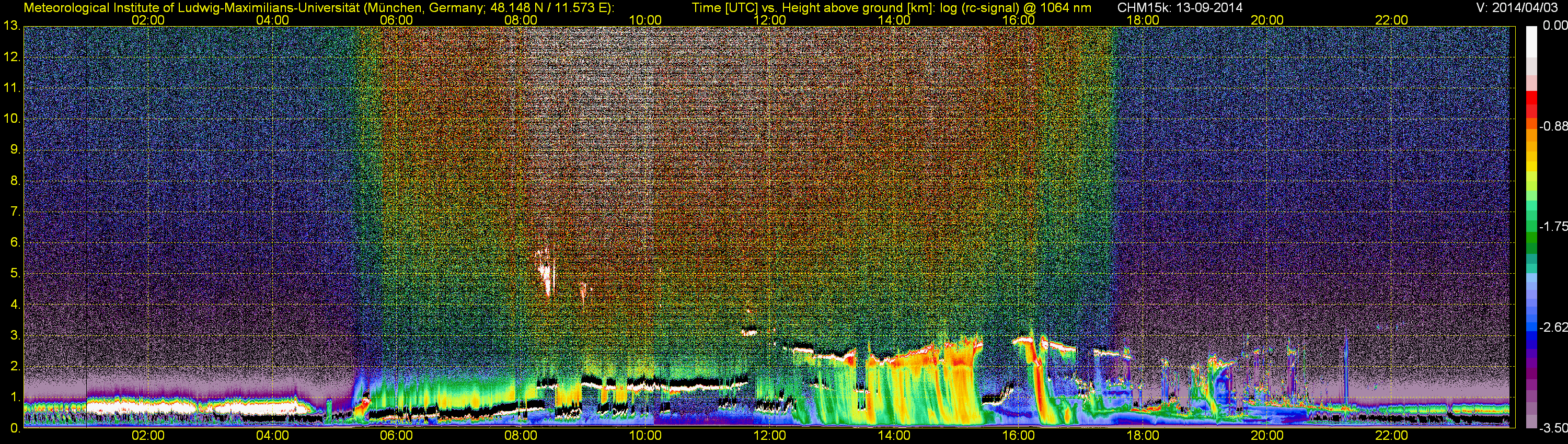1568x444 pixels.
Task: Select the 12:00 label on the bottom time axis
Action: coord(769,436)
